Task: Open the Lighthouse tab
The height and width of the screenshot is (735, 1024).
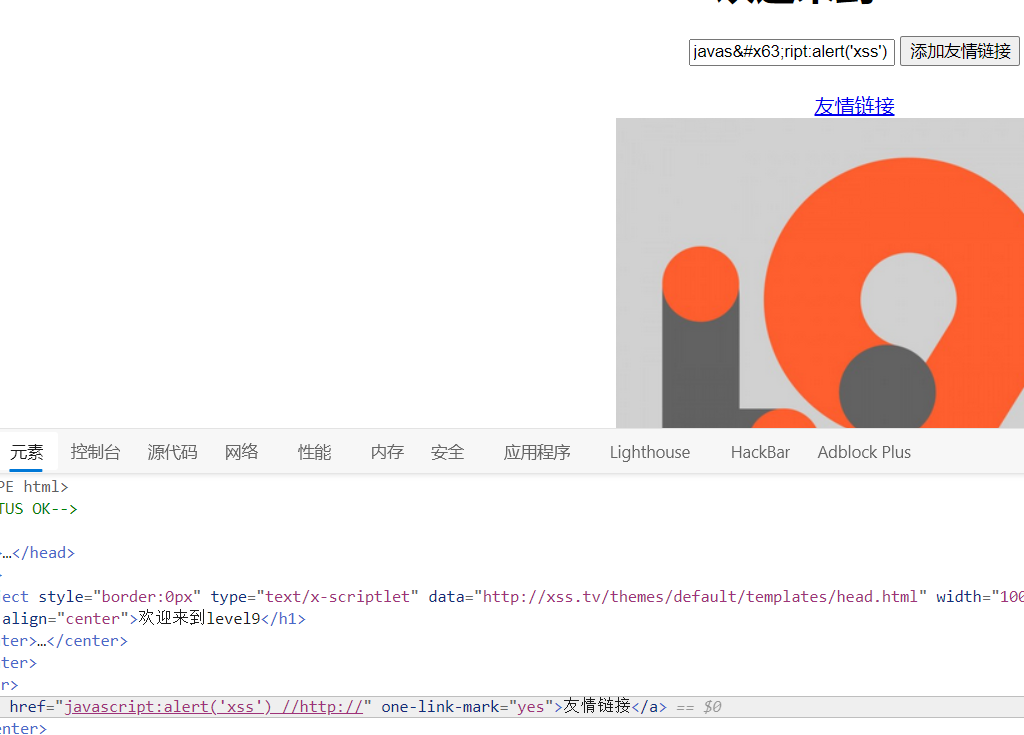Action: [x=650, y=452]
